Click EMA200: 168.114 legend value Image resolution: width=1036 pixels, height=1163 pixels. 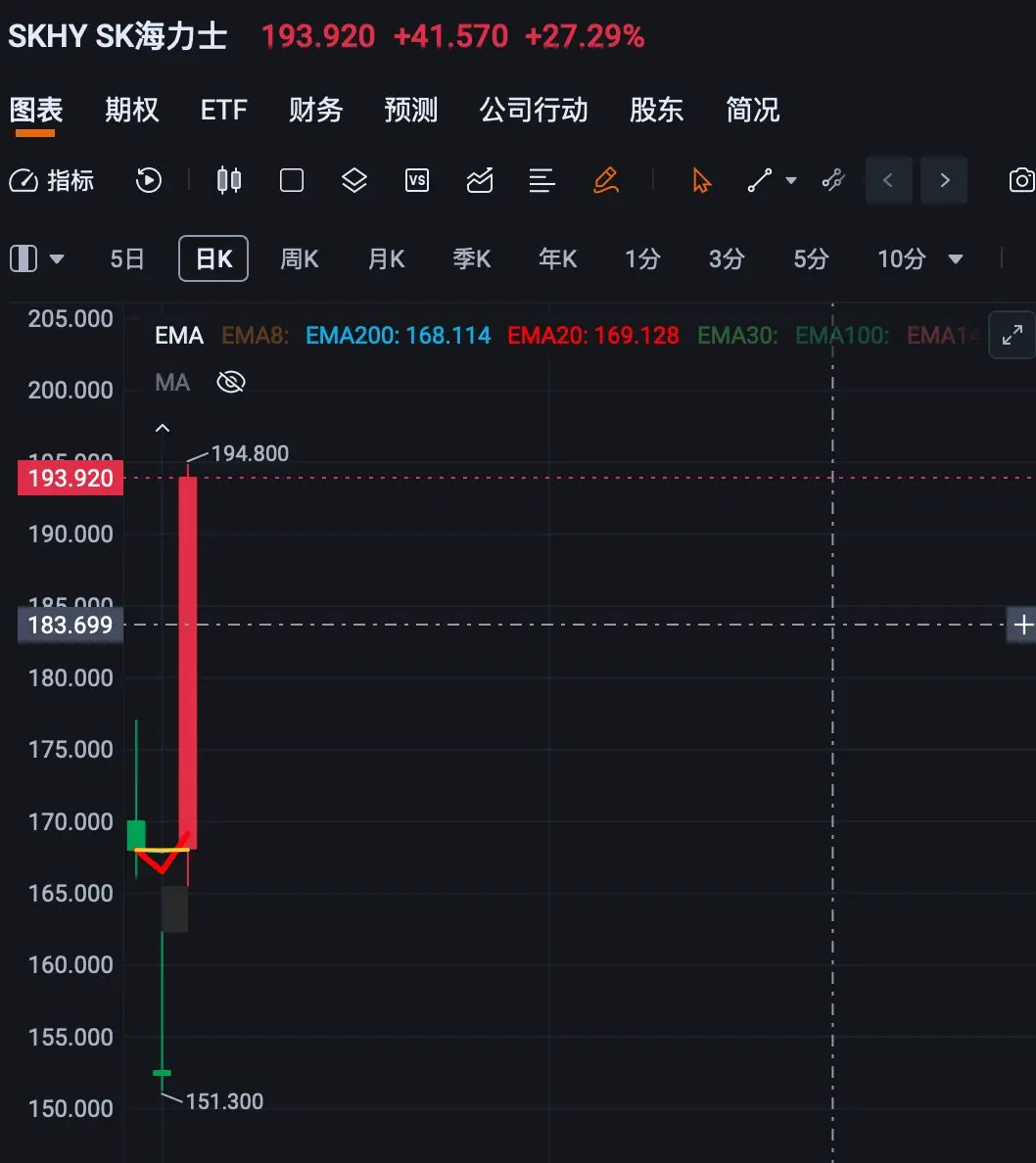click(398, 335)
